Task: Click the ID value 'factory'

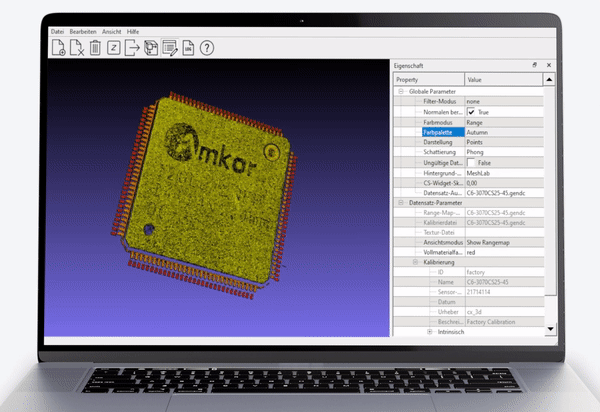Action: click(x=476, y=272)
